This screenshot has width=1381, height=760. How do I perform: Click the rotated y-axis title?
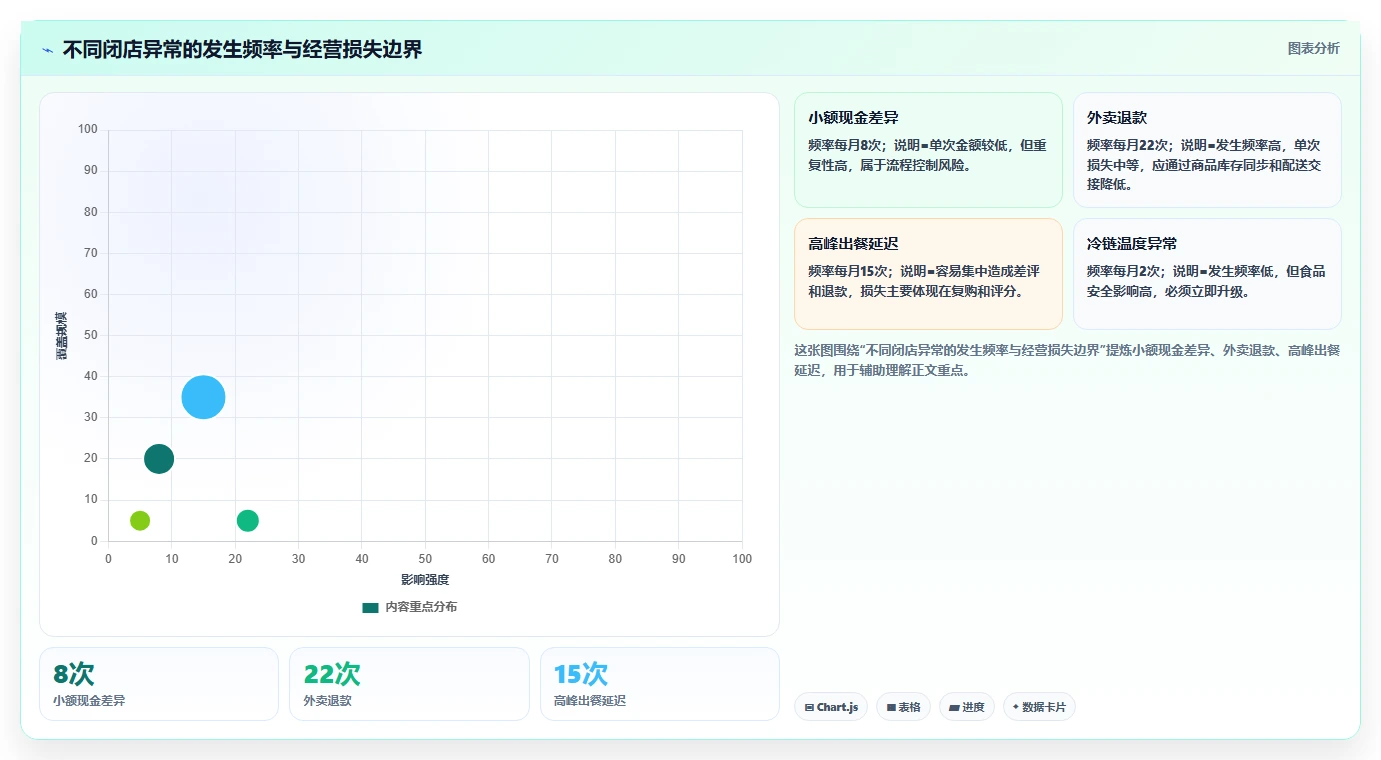[x=62, y=336]
